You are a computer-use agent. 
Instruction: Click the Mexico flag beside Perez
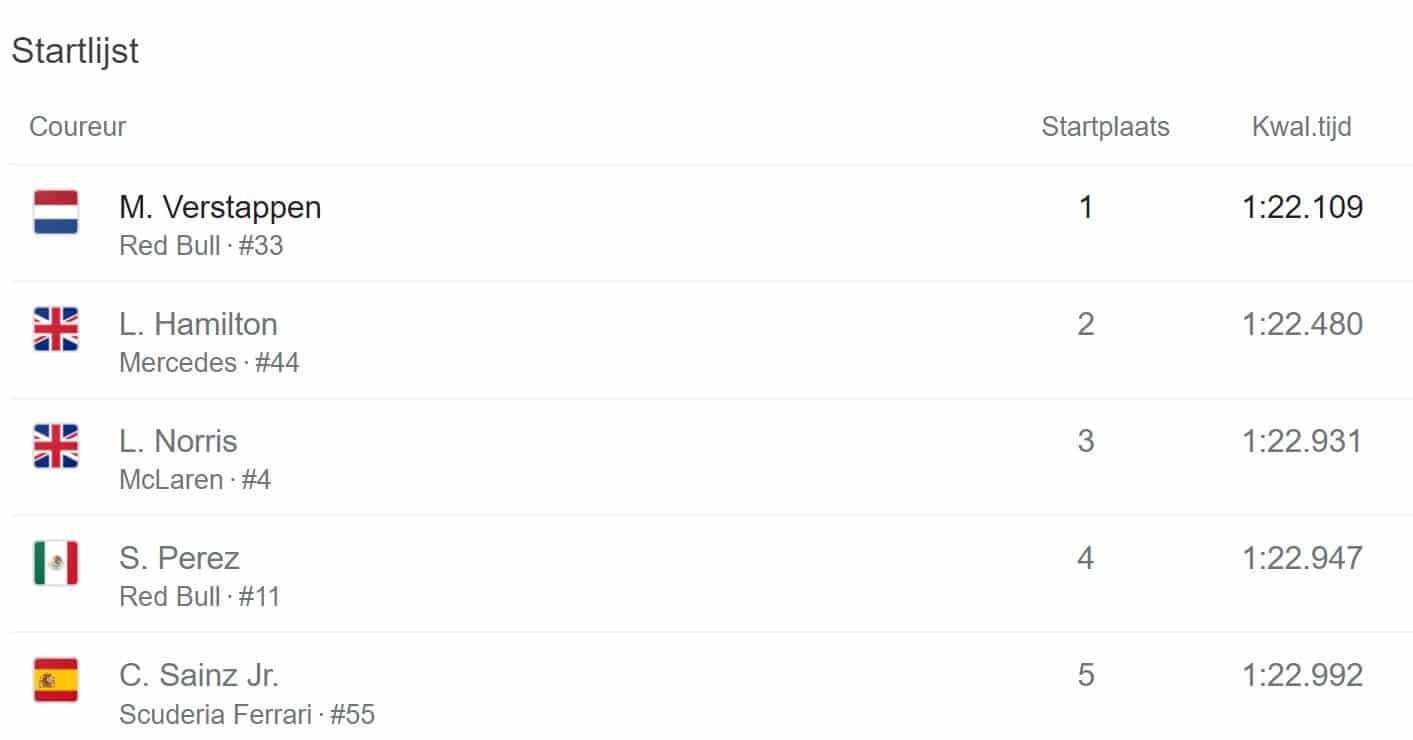56,563
